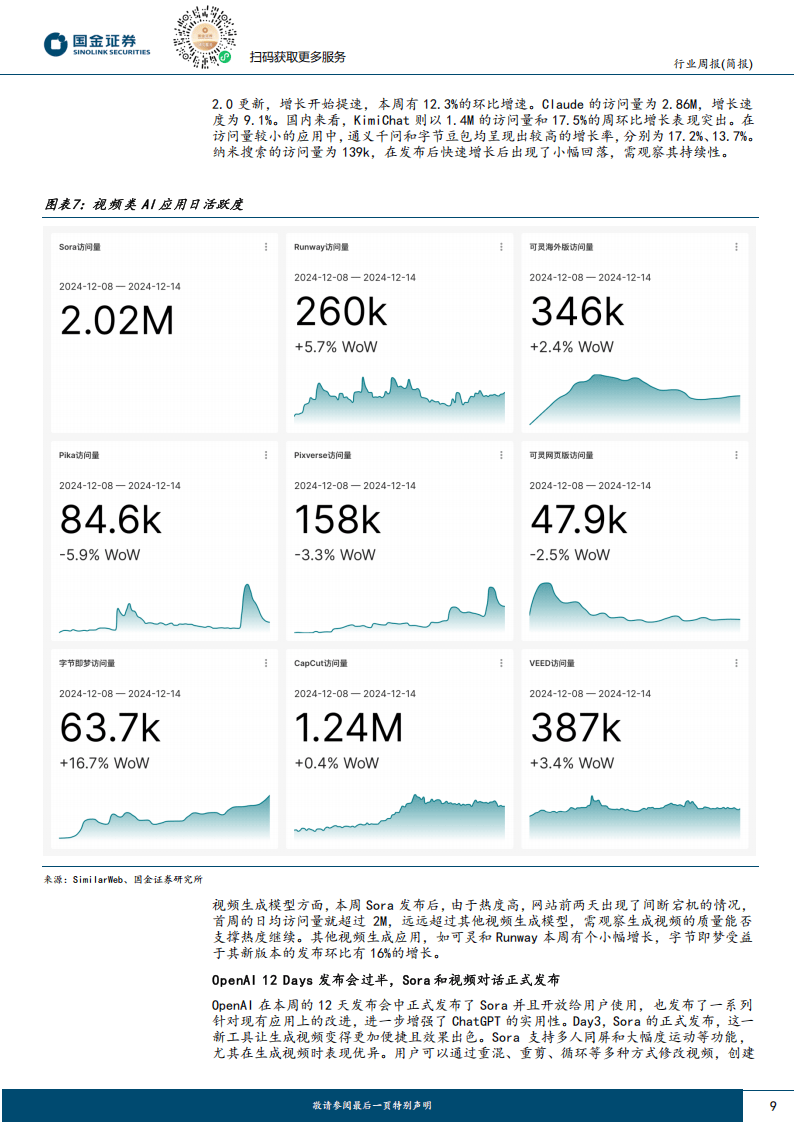This screenshot has height=1123, width=794.
Task: Click the Runway traffic sparkline chart
Action: point(400,400)
